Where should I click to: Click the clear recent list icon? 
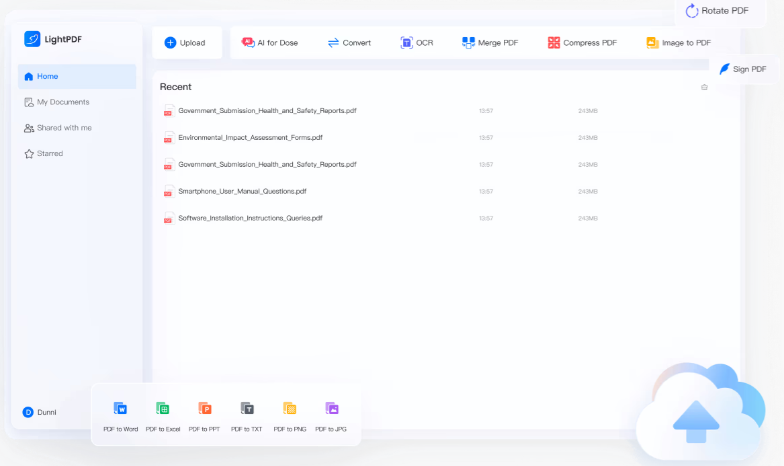point(704,87)
